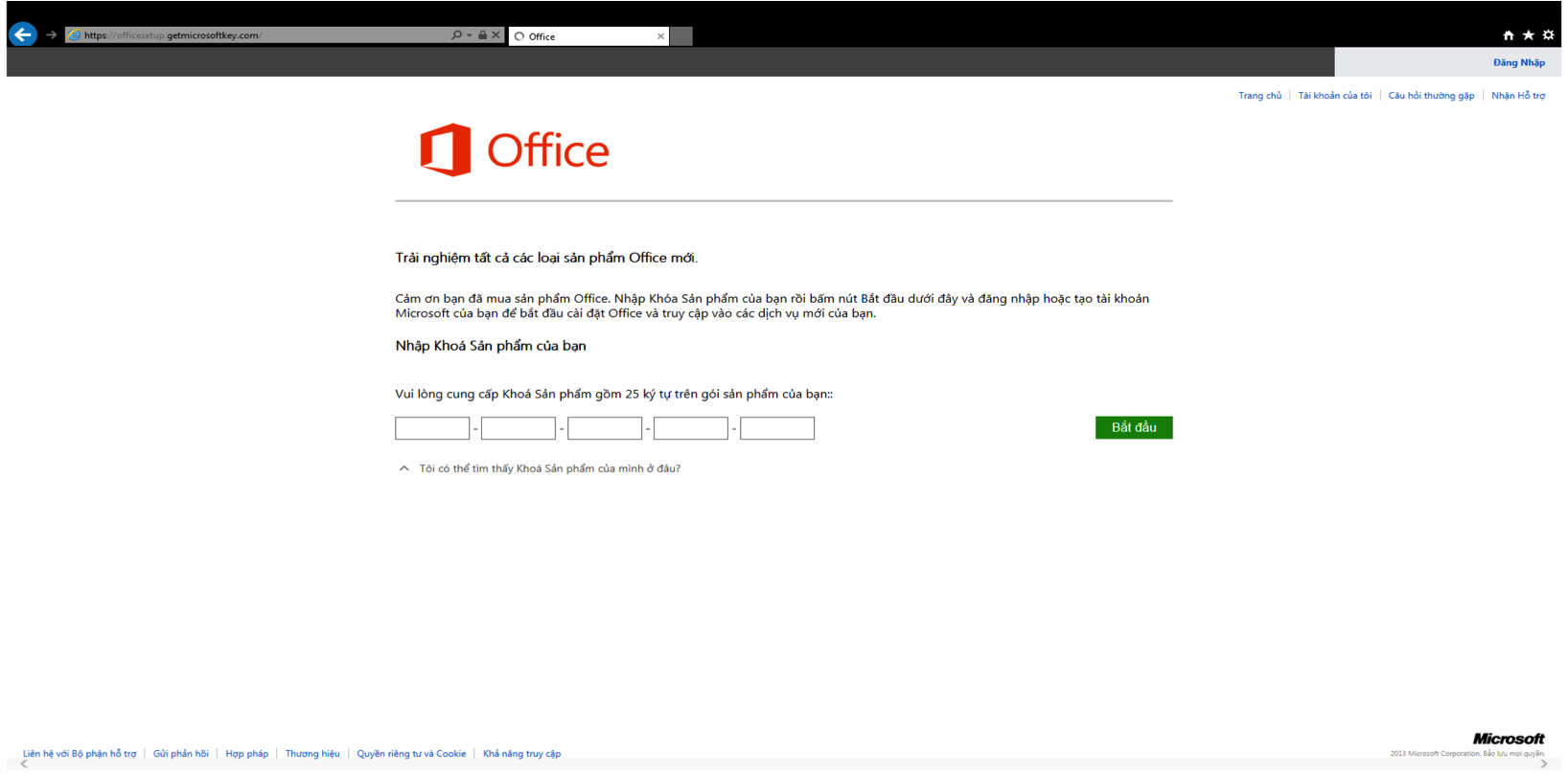
Task: Click the browser Home icon
Action: (x=1509, y=35)
